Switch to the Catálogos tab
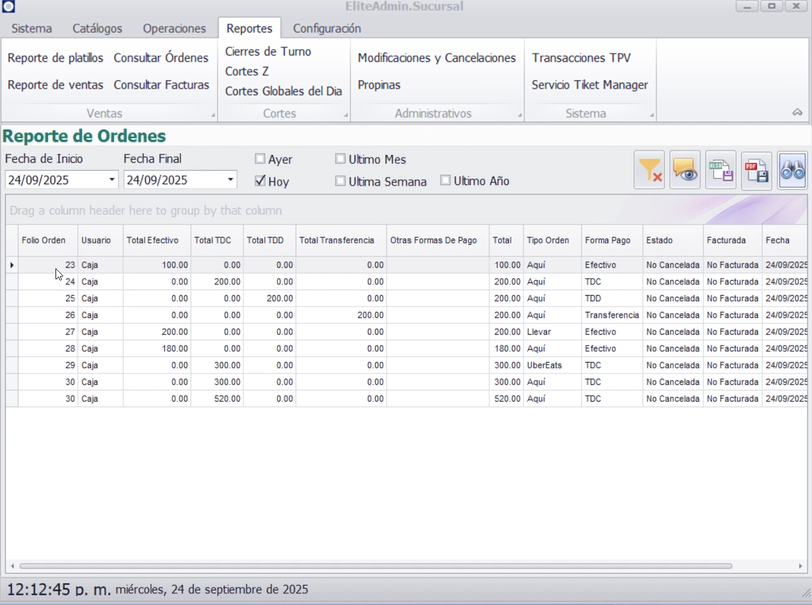 97,29
